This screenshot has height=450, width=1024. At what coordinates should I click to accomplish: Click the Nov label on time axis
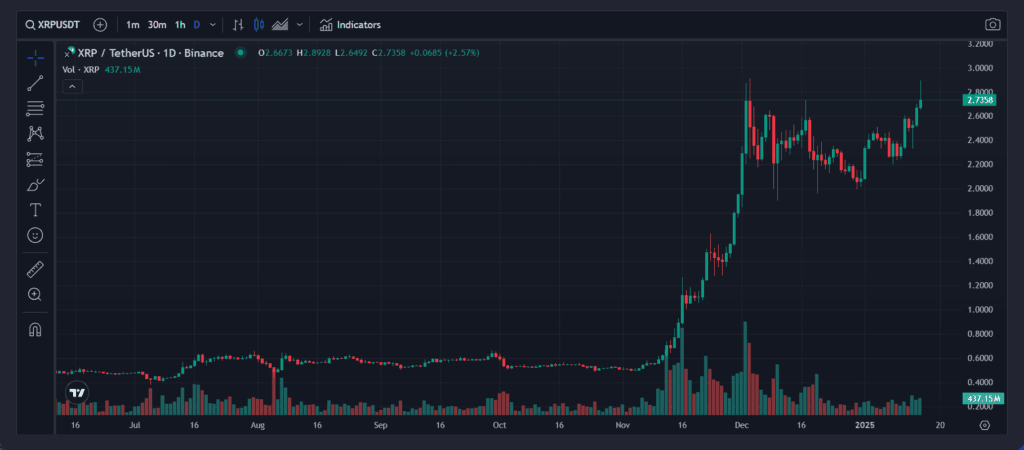(622, 425)
